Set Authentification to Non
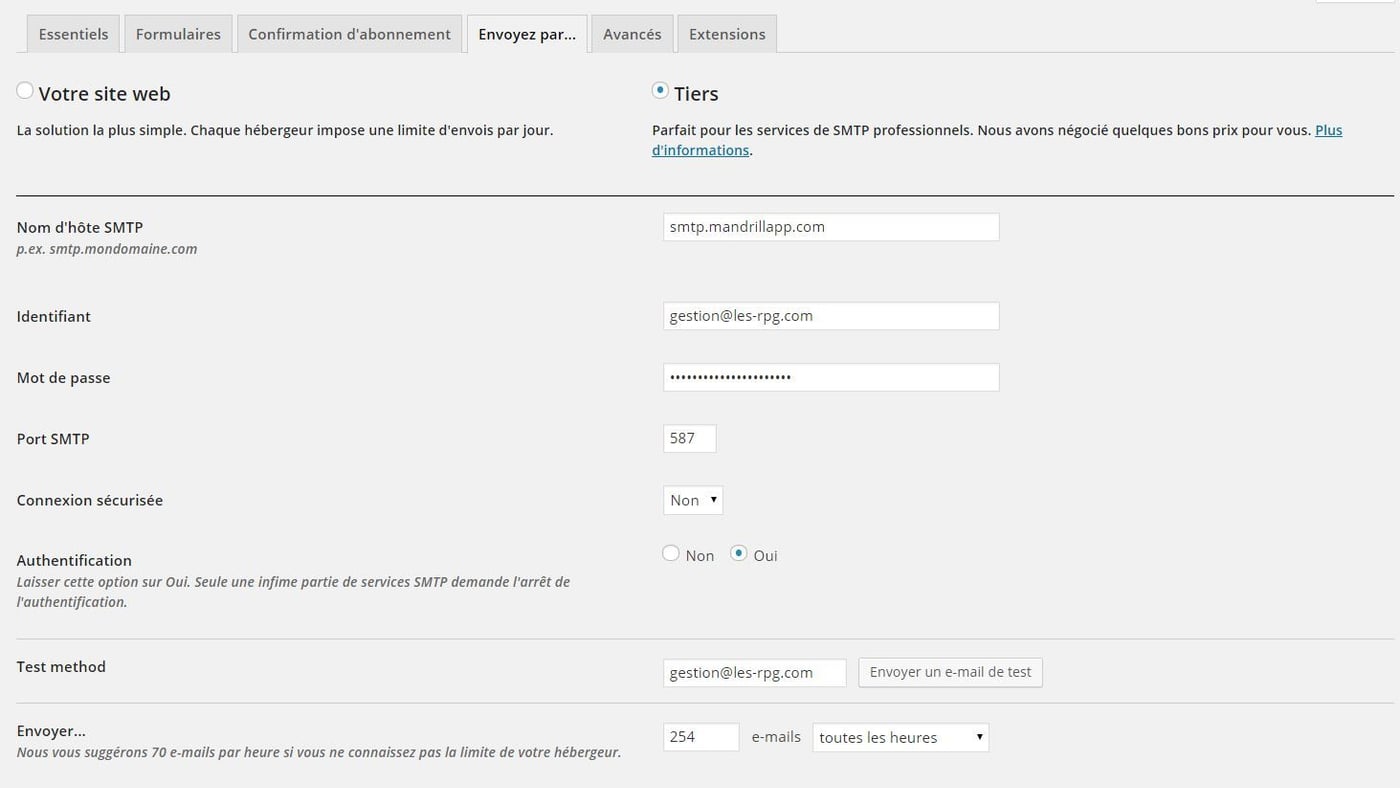 pos(671,552)
